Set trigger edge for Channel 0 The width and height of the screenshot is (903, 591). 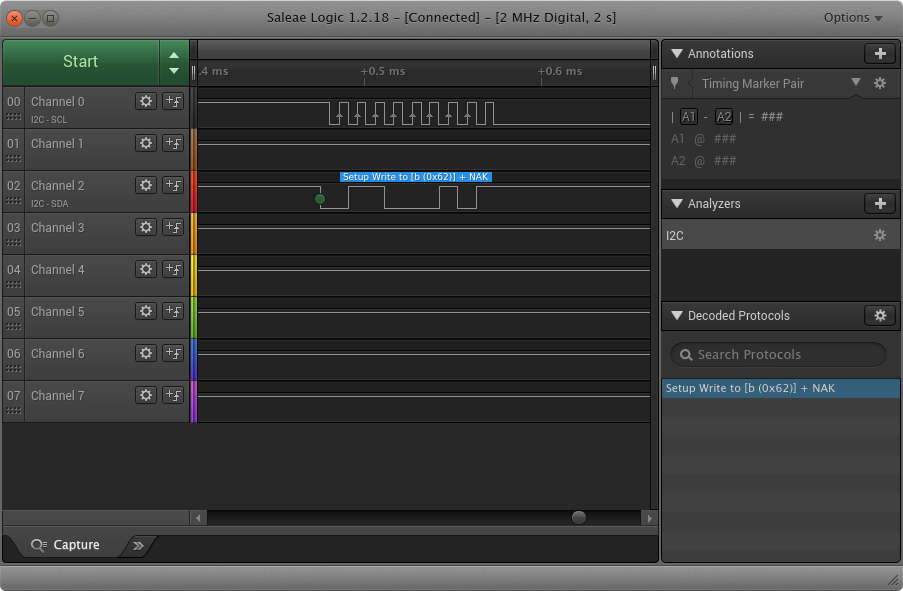(x=173, y=101)
